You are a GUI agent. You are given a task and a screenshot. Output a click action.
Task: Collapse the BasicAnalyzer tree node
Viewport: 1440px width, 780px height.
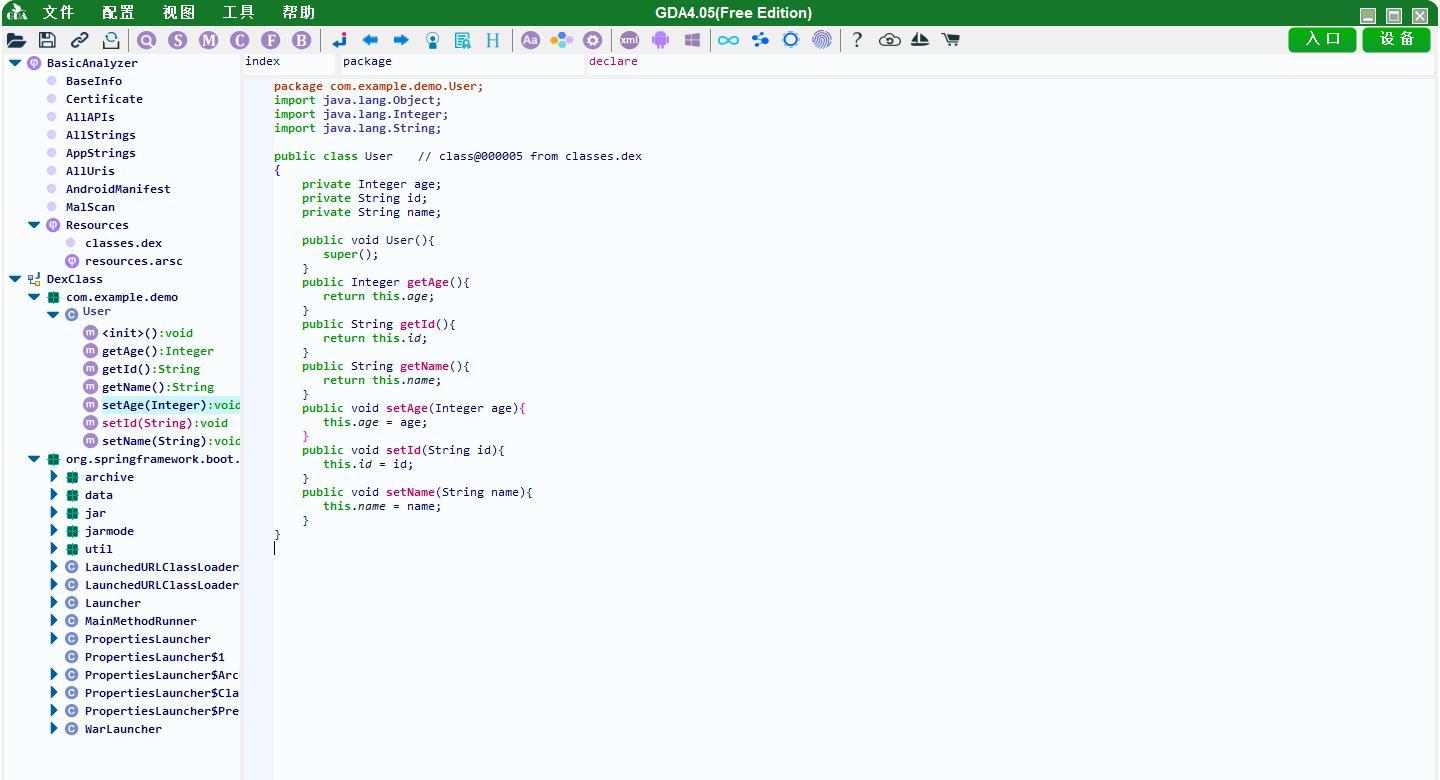(15, 63)
